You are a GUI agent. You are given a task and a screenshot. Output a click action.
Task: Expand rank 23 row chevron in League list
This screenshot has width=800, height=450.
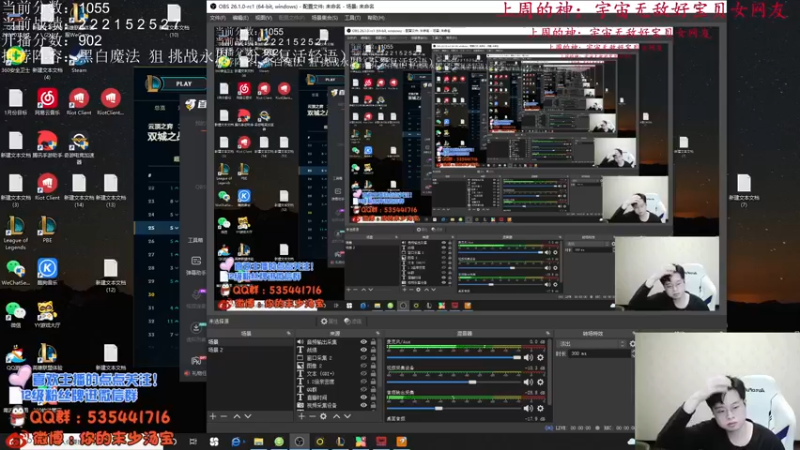(177, 202)
